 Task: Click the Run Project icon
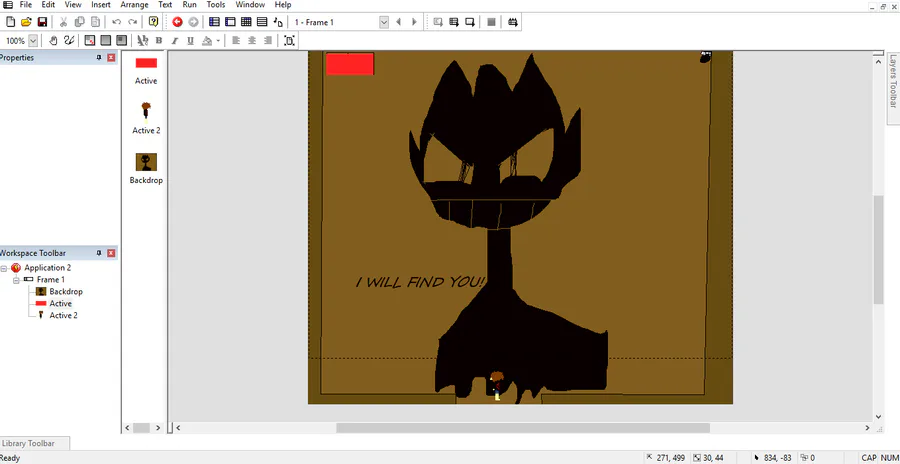(438, 22)
